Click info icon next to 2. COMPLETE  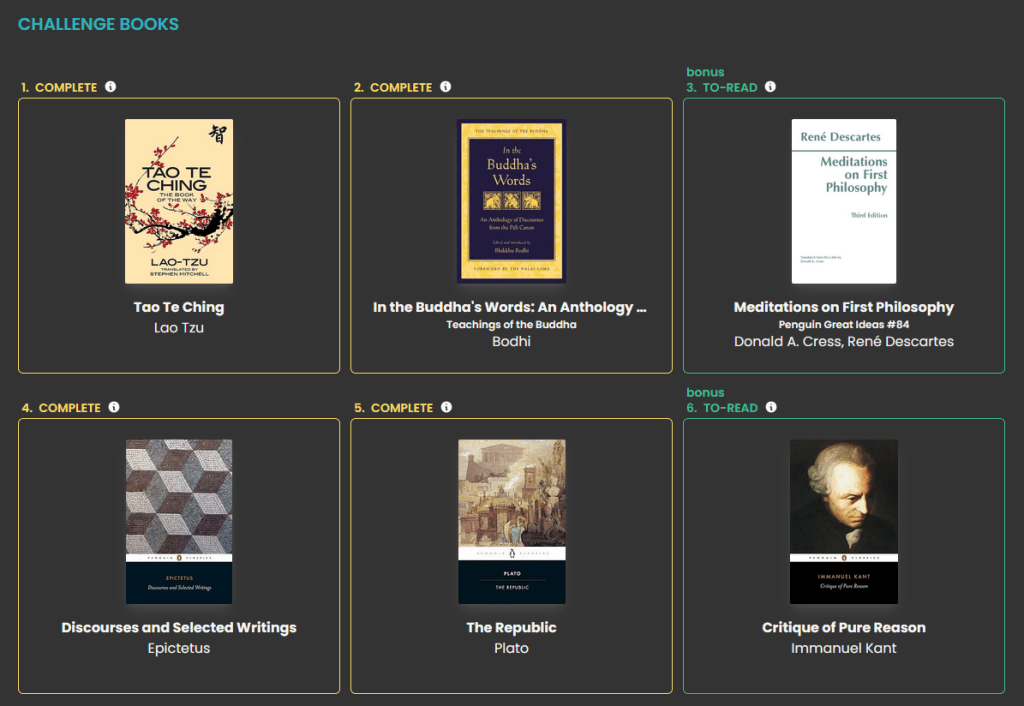(445, 87)
